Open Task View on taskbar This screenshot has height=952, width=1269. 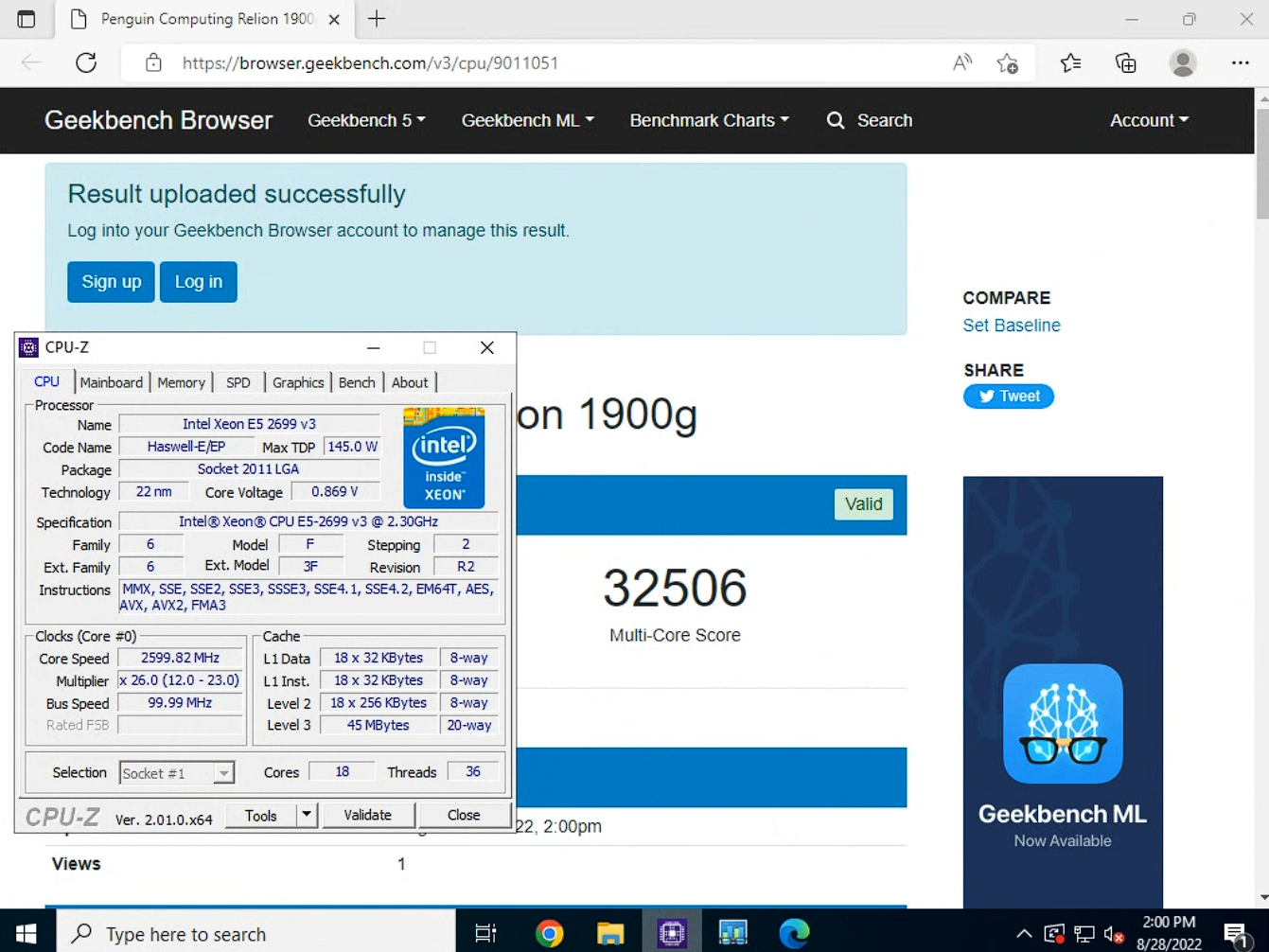[x=485, y=933]
